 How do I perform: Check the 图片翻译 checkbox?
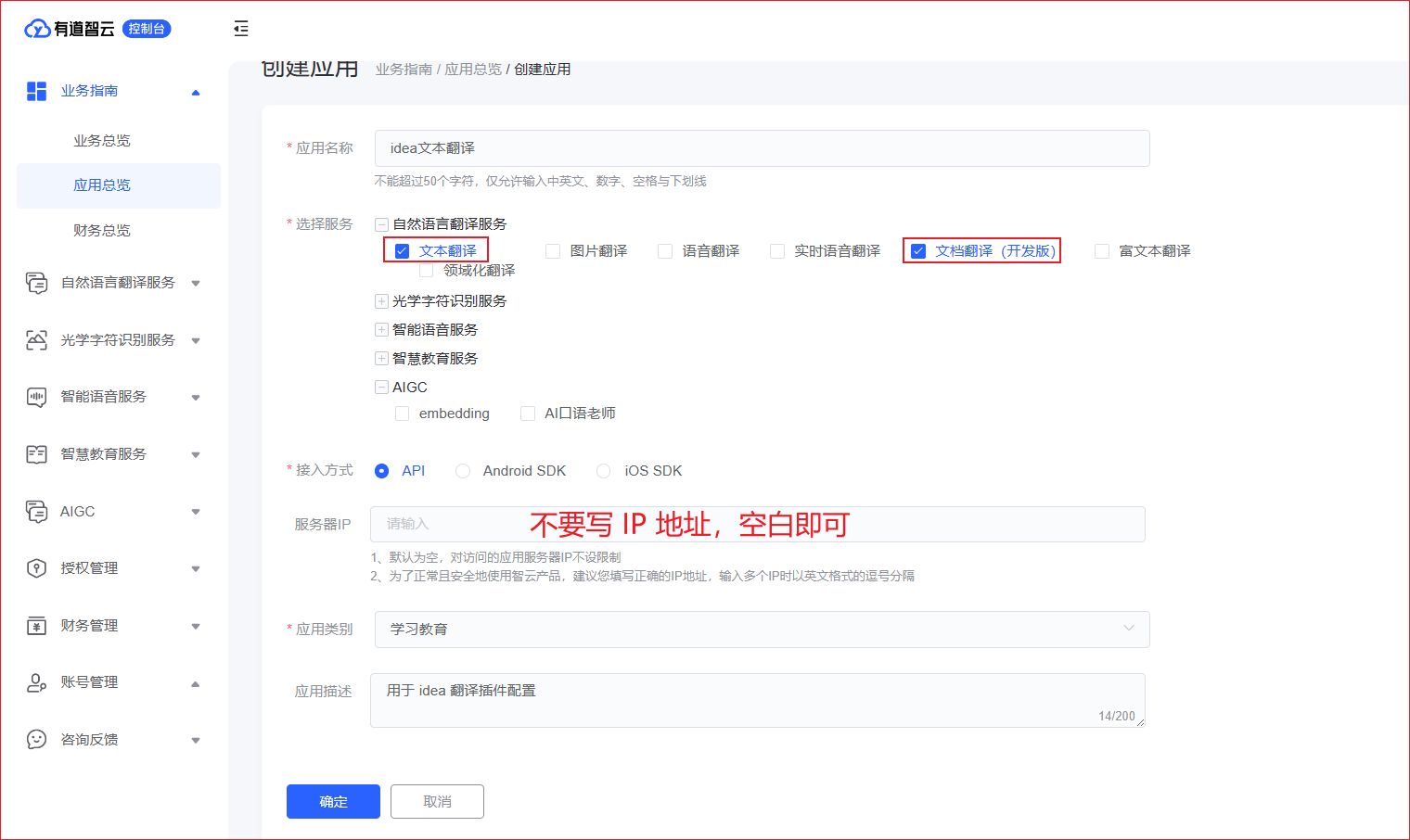[x=553, y=251]
